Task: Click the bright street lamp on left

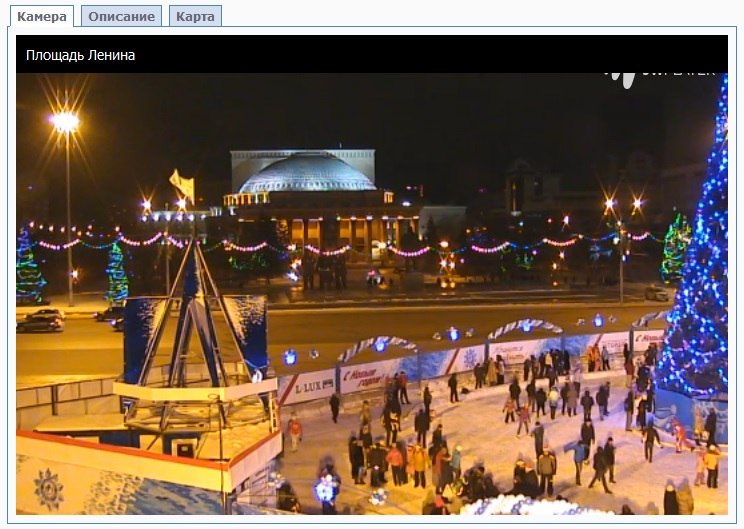Action: (65, 123)
